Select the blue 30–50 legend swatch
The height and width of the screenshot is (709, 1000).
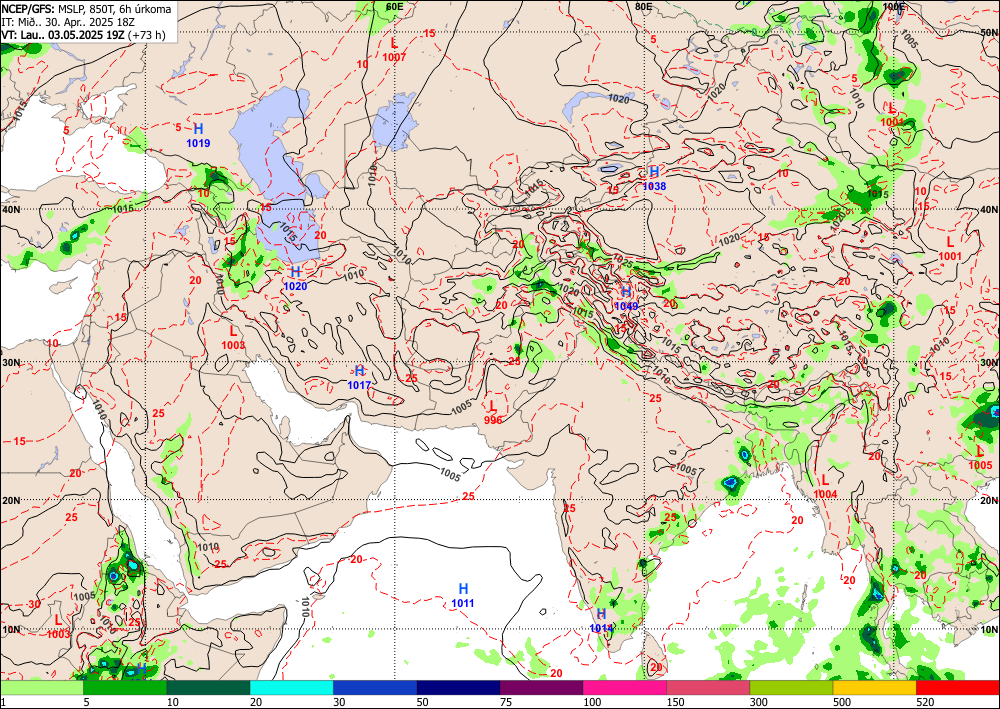coord(374,687)
